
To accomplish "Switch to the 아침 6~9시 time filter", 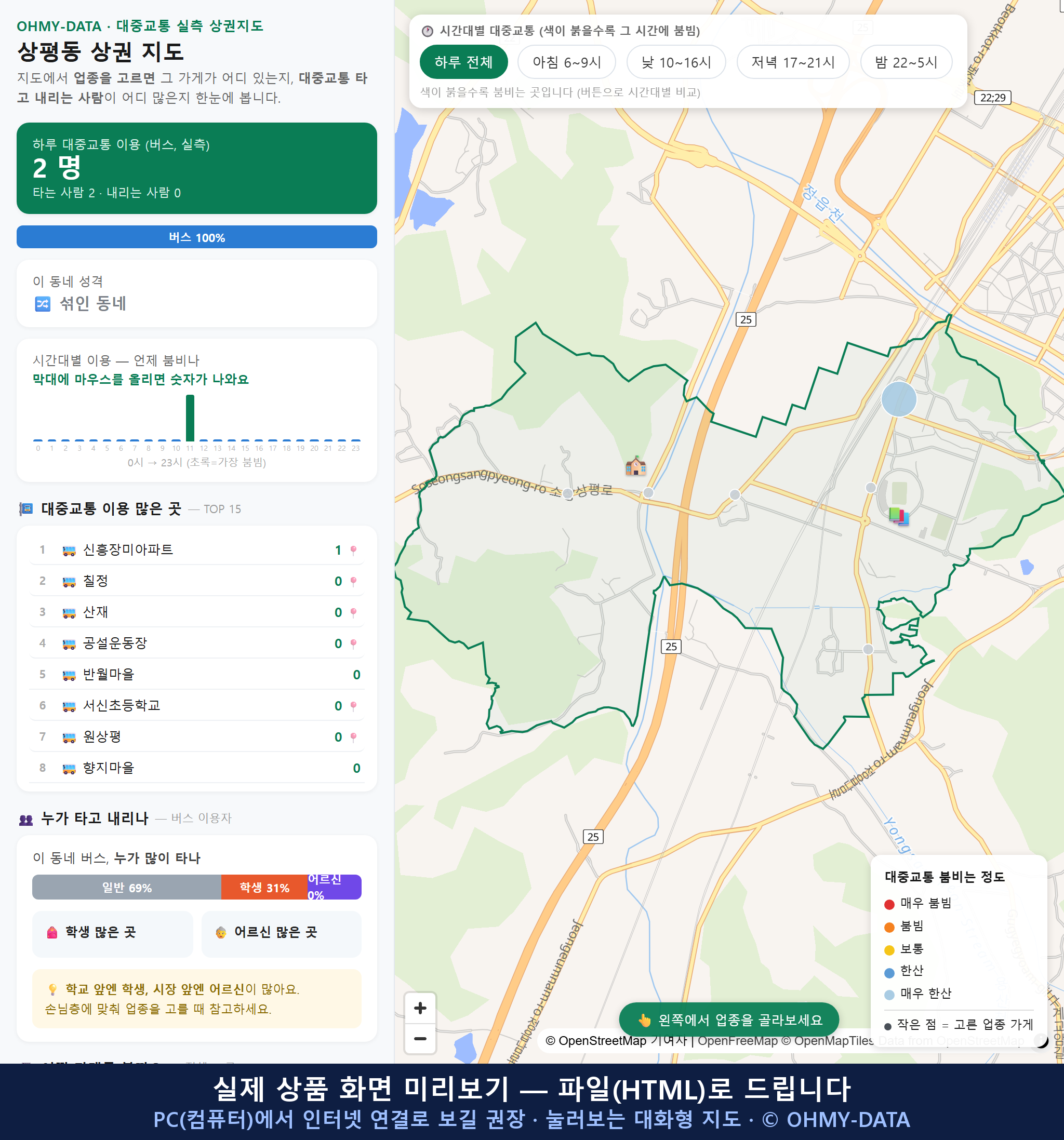I will 567,62.
